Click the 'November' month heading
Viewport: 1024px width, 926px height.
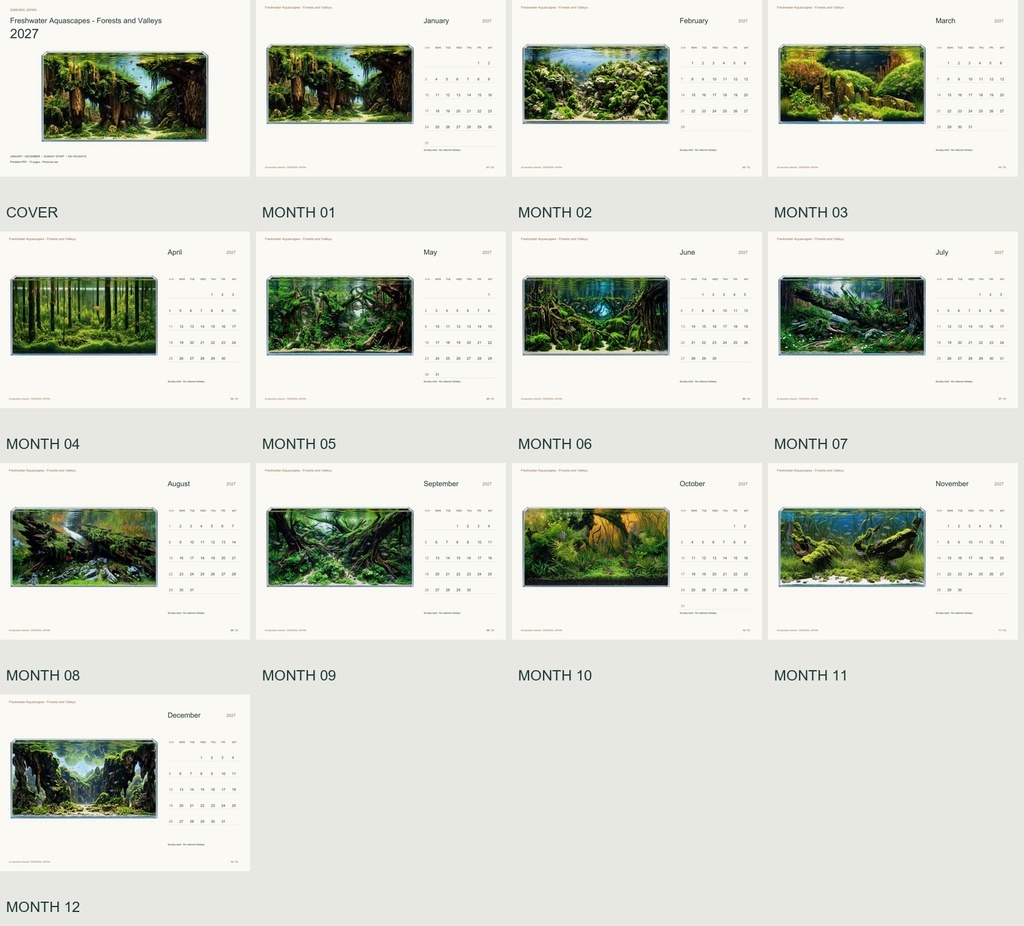coord(952,484)
